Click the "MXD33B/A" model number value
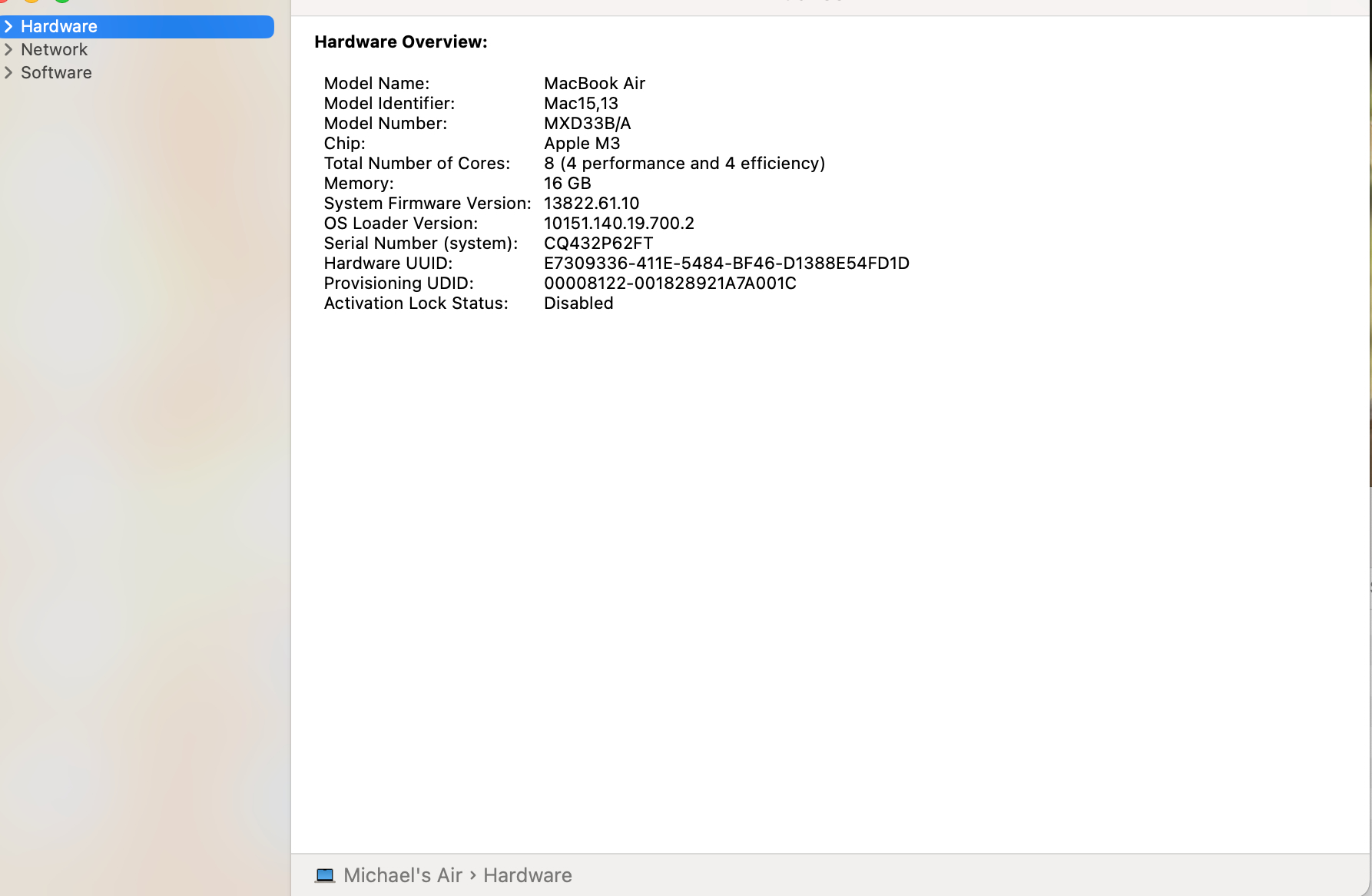Screen dimensions: 1372x896 pyautogui.click(x=588, y=123)
